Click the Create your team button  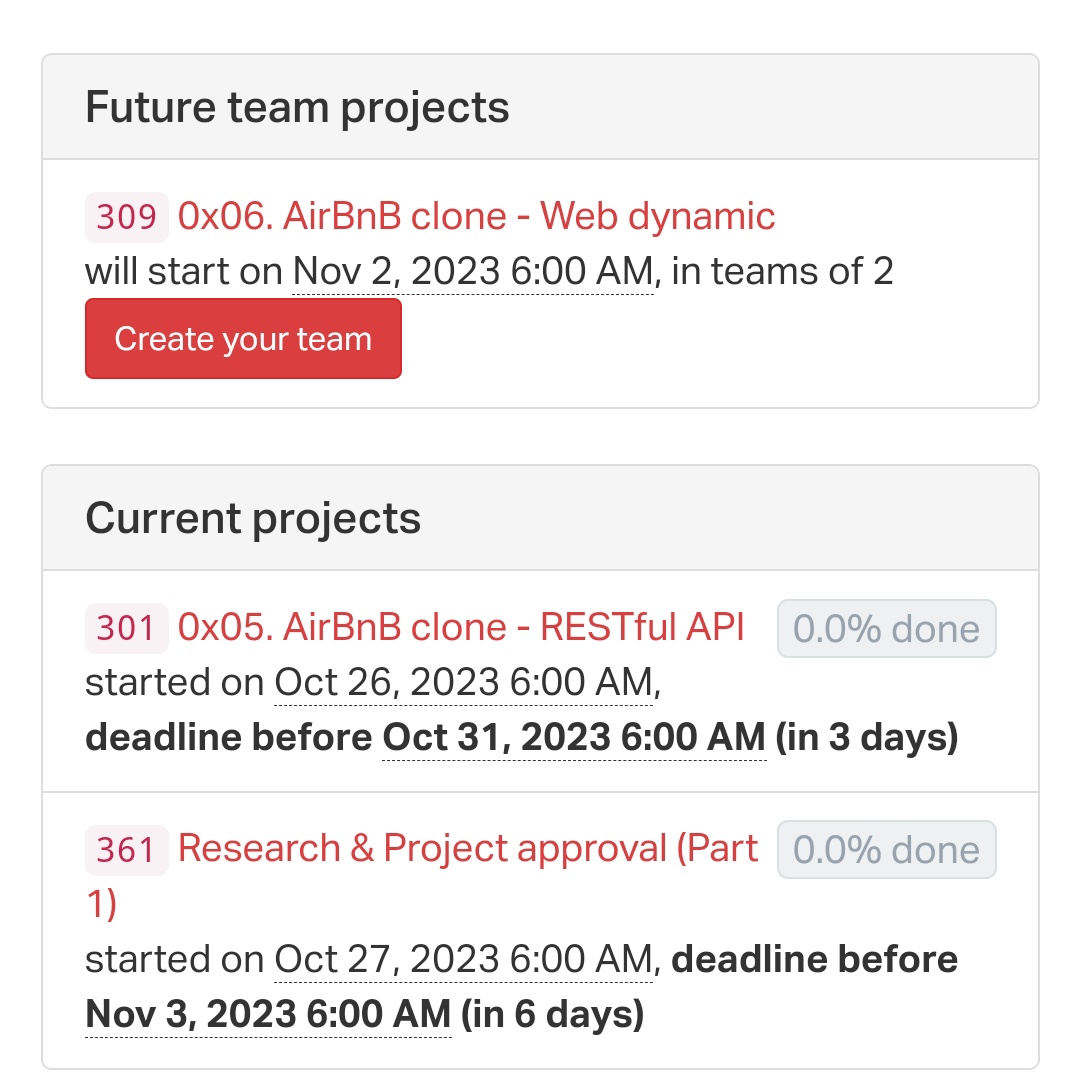point(243,339)
